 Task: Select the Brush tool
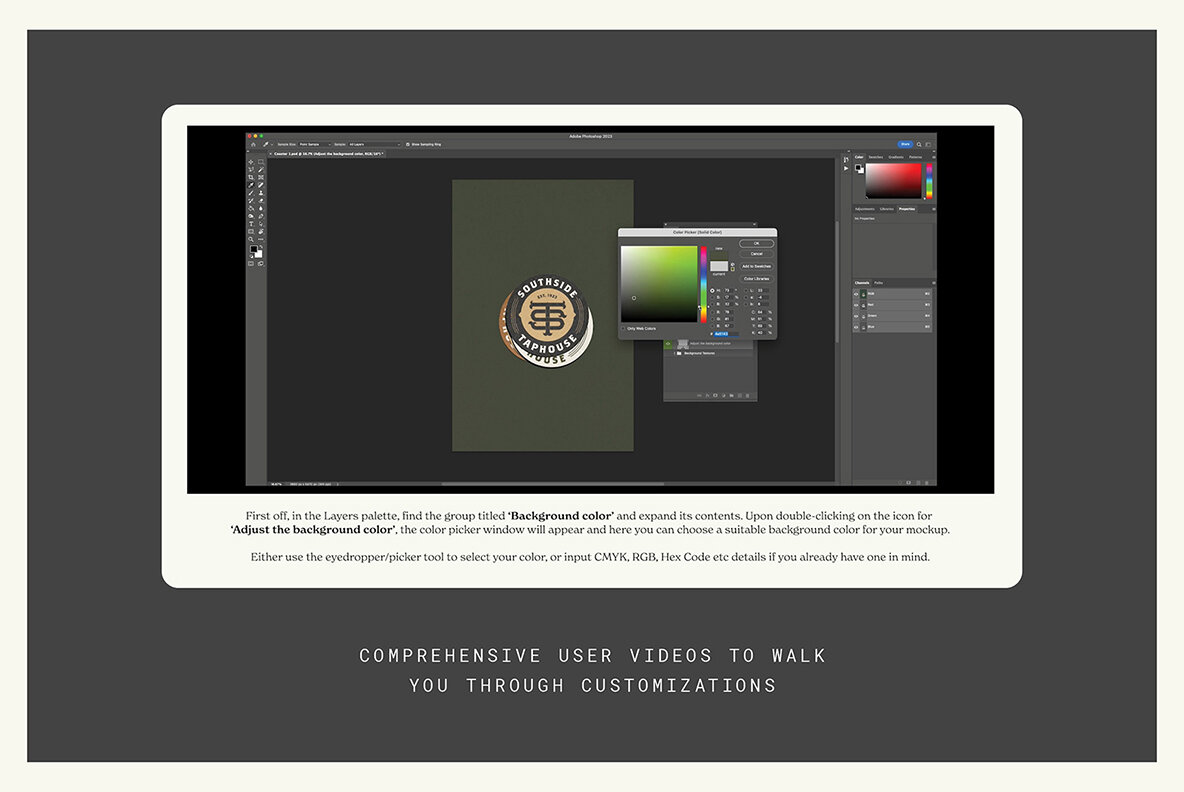tap(251, 193)
